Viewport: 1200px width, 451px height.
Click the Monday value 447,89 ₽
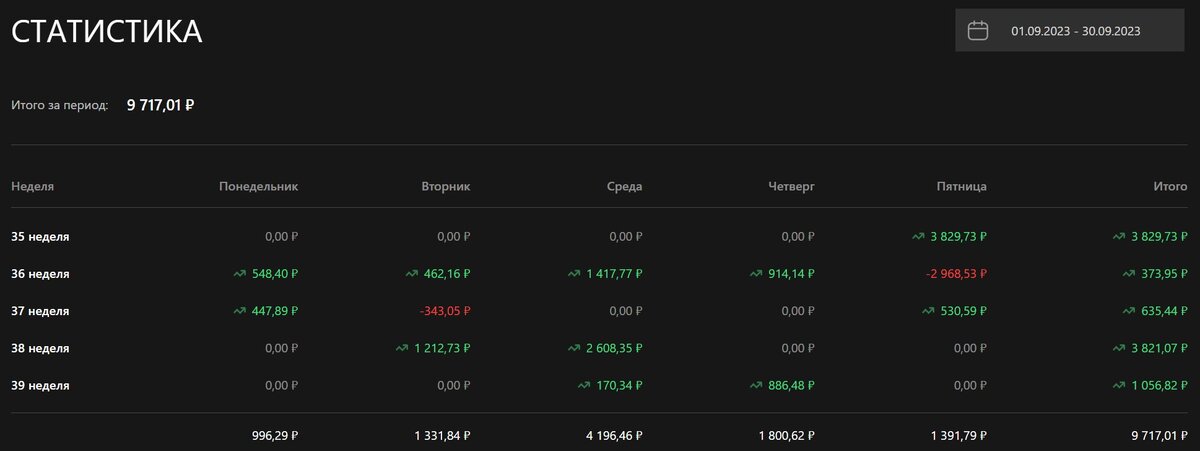coord(274,311)
